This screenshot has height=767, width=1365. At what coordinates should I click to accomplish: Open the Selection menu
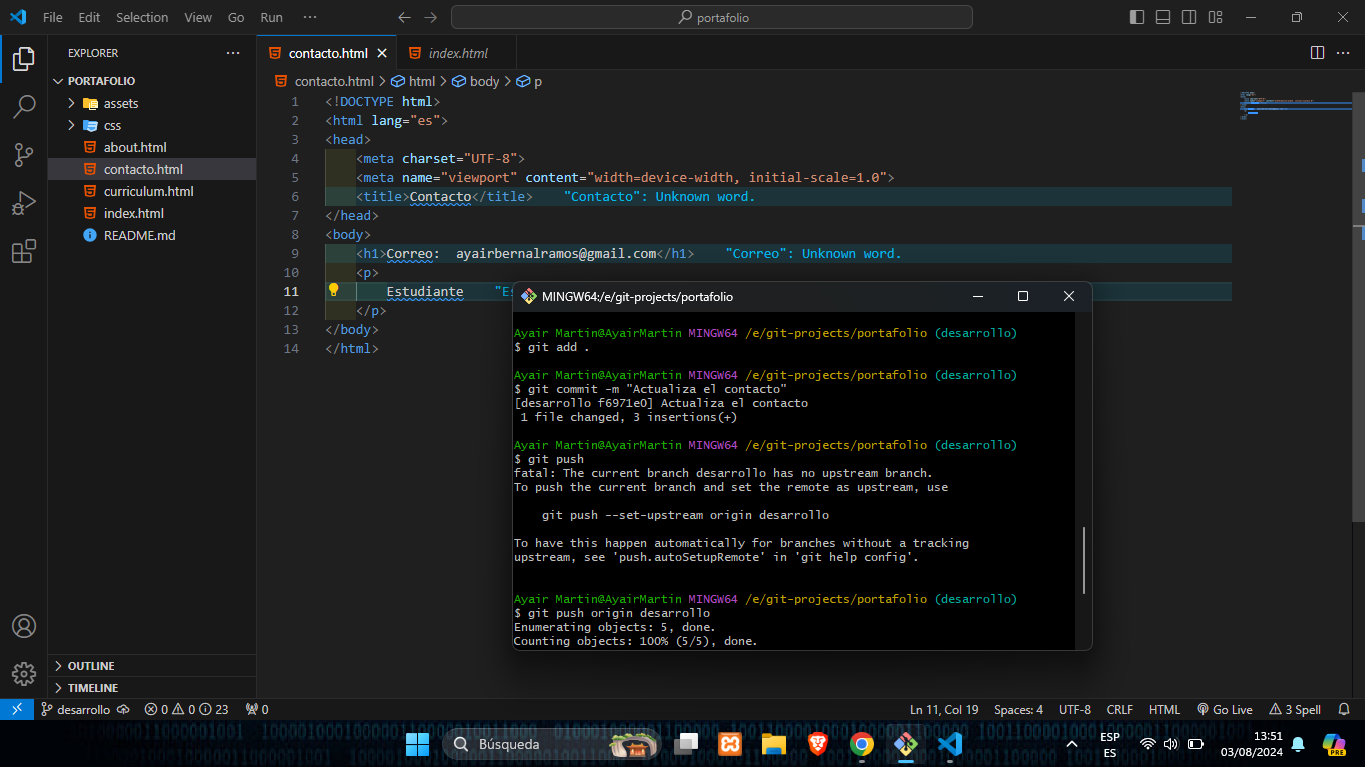click(x=142, y=17)
